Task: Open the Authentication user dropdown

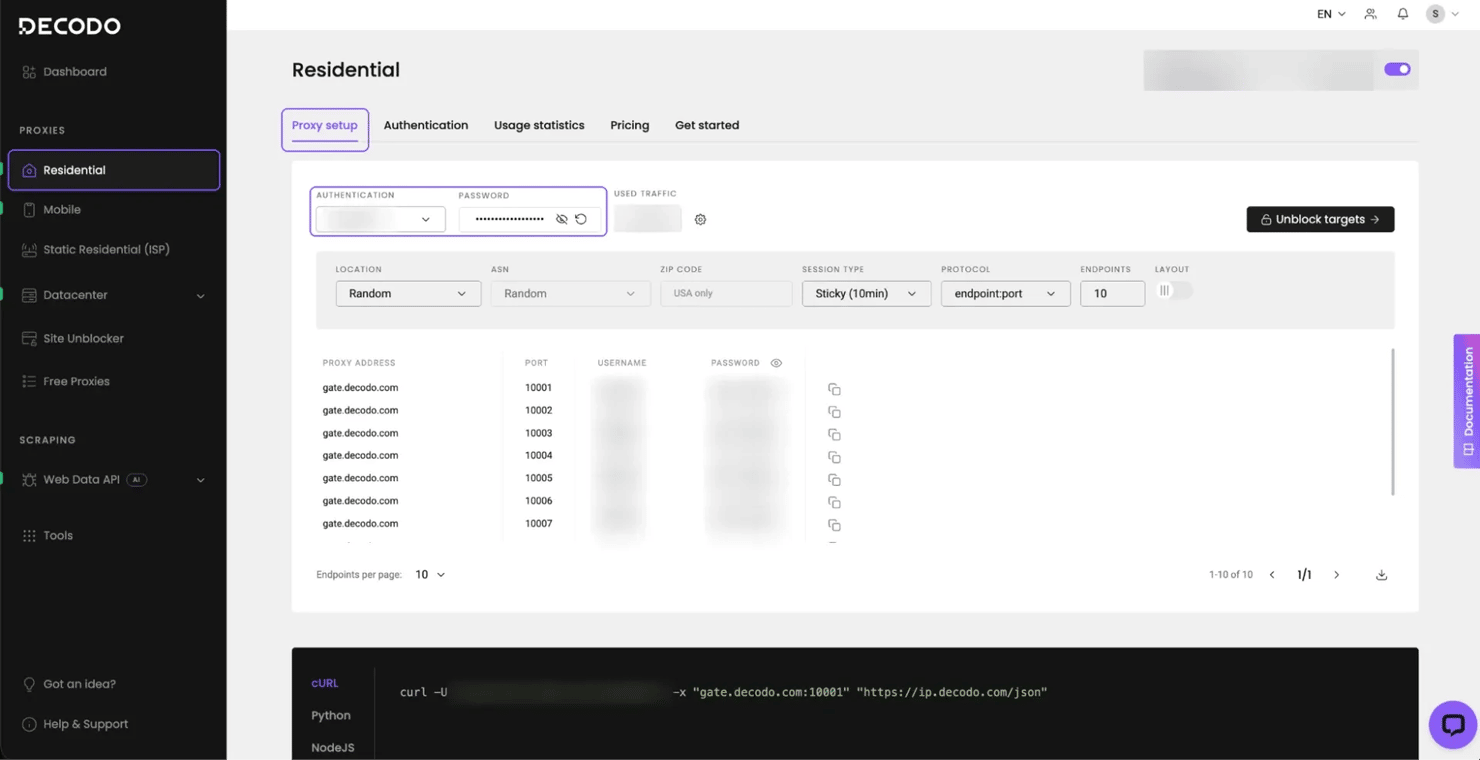Action: [380, 219]
